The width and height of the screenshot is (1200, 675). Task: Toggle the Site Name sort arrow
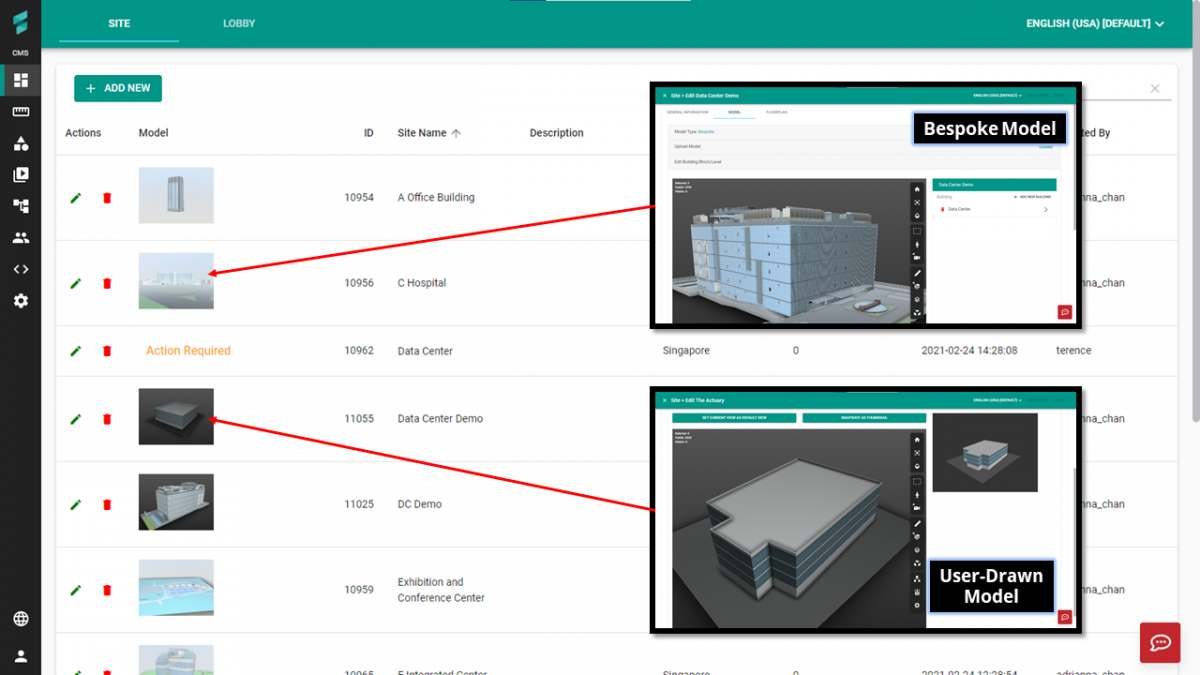click(458, 132)
